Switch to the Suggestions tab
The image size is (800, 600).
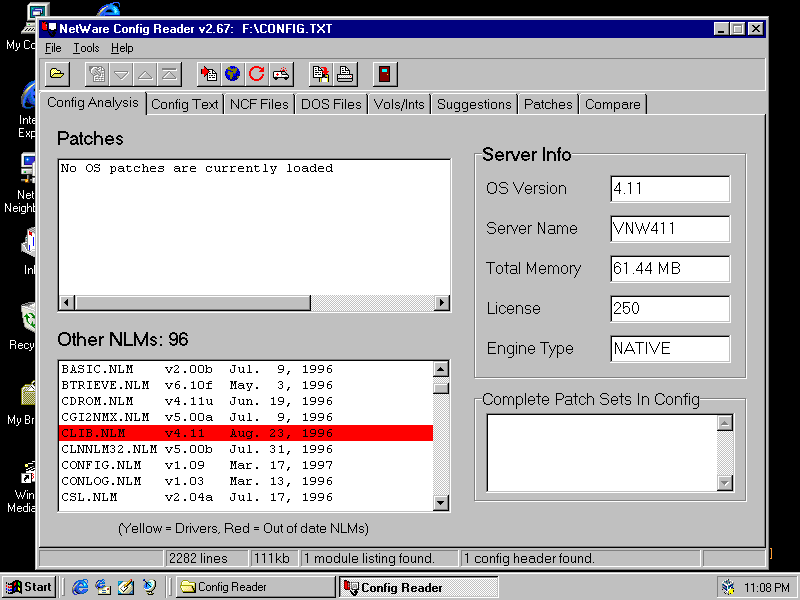point(474,105)
